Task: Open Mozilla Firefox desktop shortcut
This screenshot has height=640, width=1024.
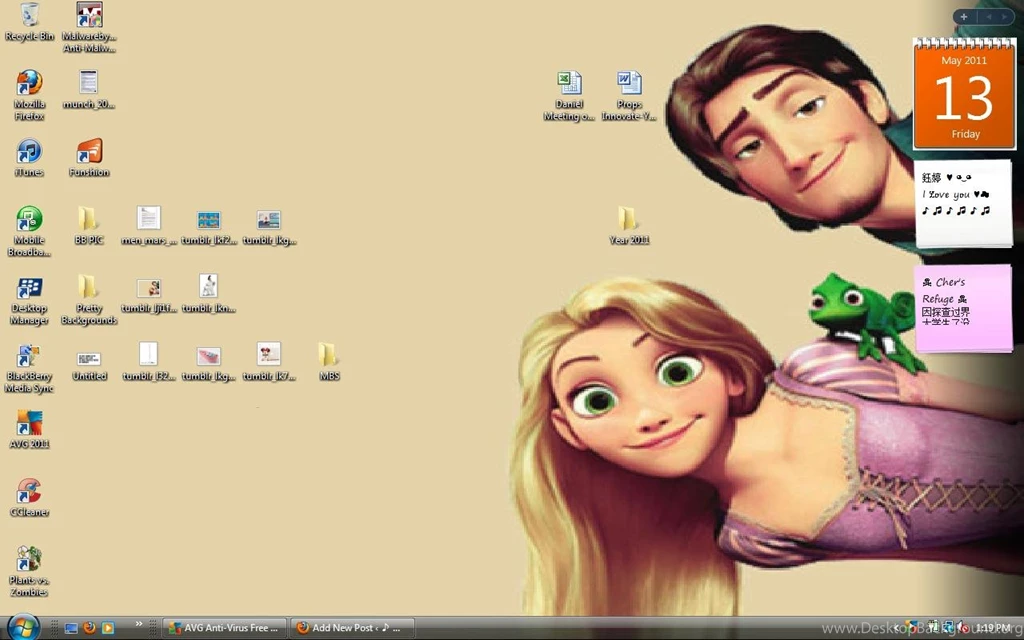Action: [29, 95]
